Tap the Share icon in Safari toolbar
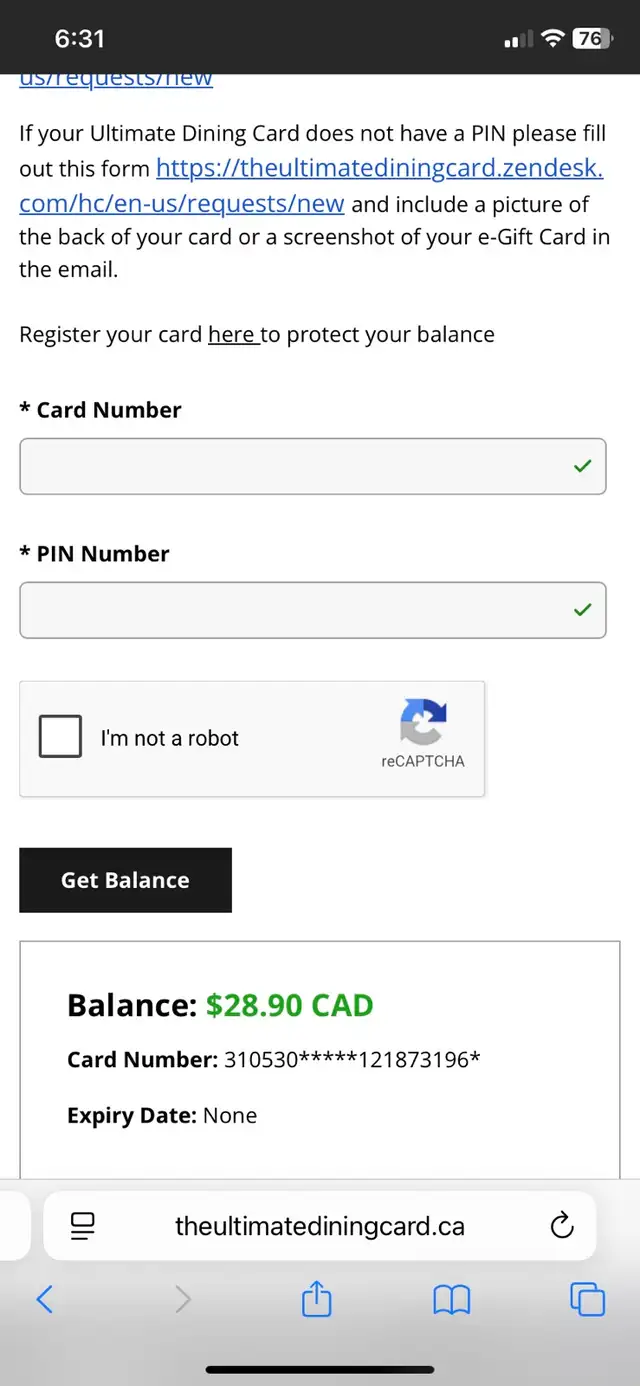The width and height of the screenshot is (640, 1386). click(x=316, y=1299)
